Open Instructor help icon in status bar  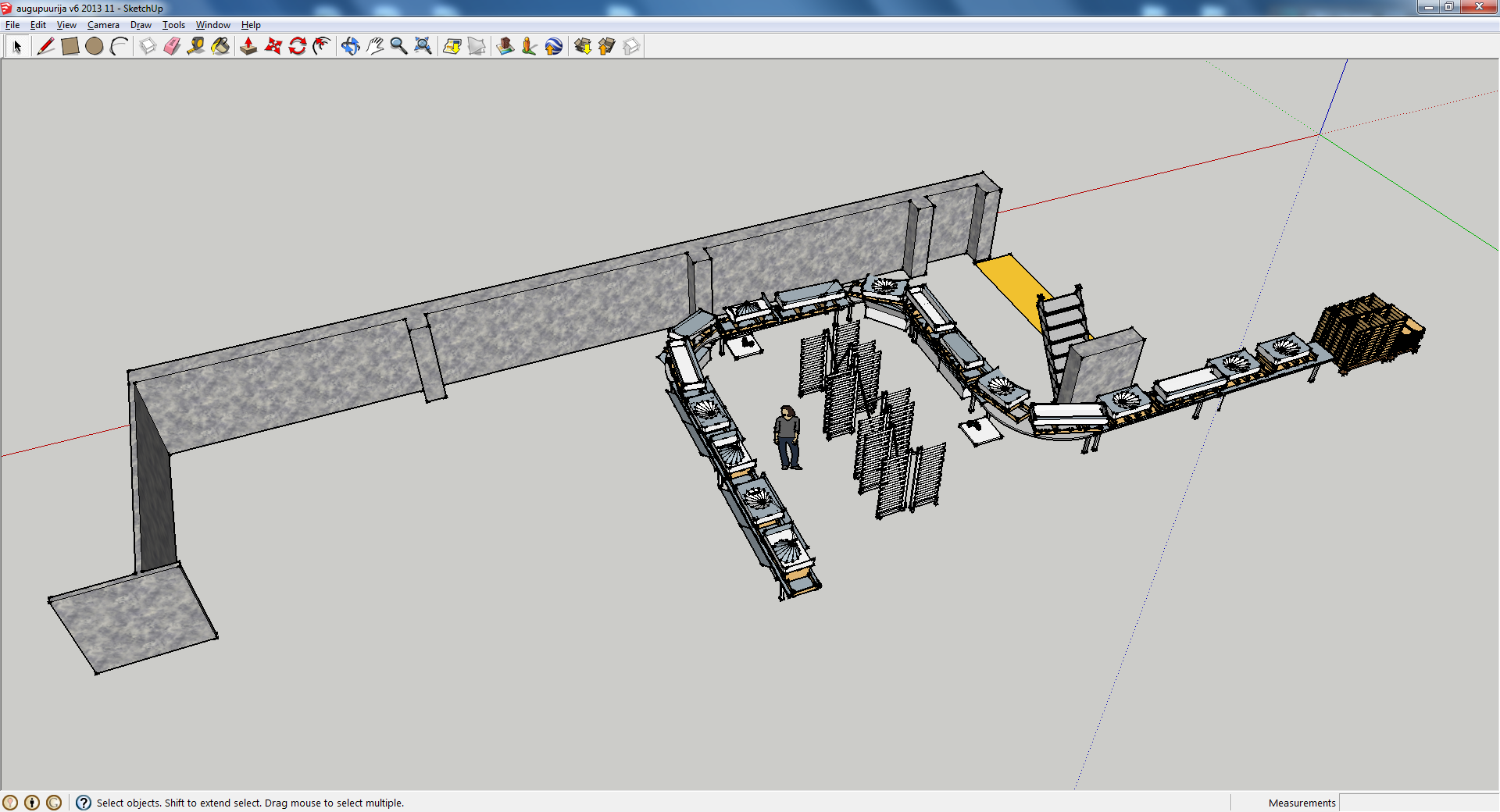click(84, 803)
